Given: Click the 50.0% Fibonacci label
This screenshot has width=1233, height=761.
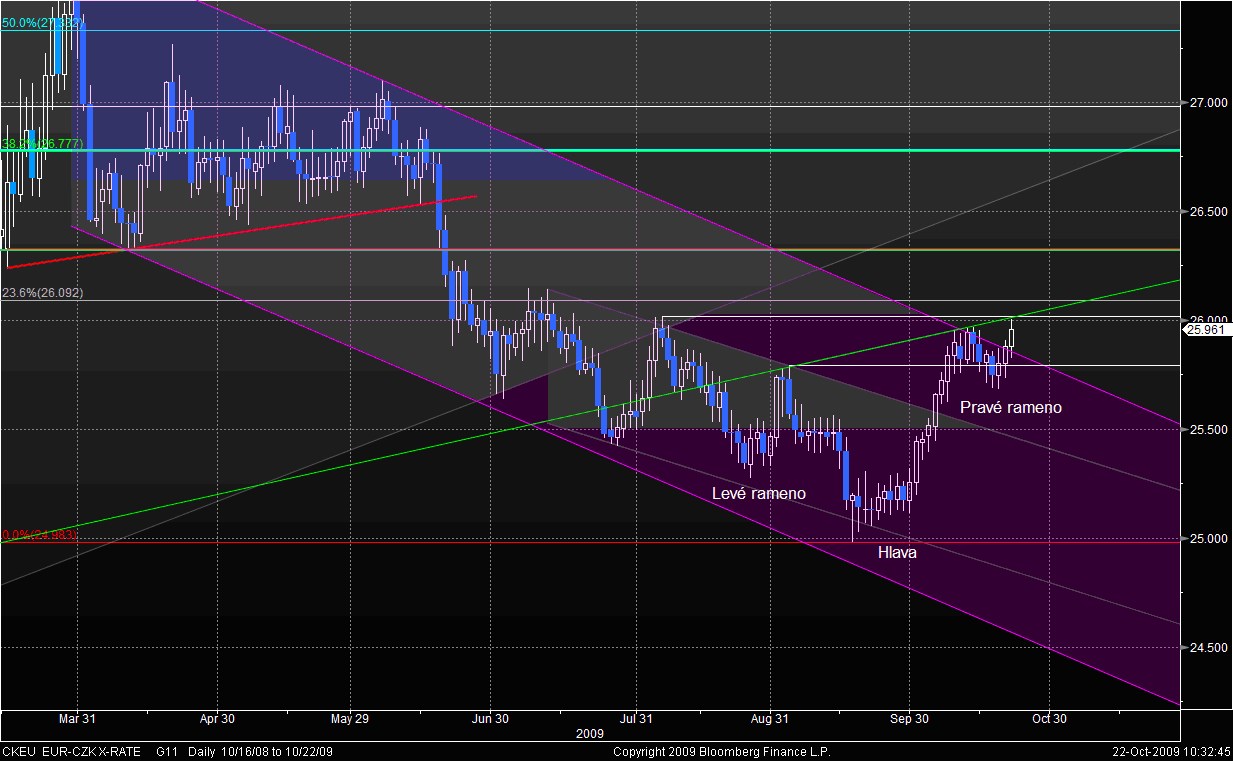Looking at the screenshot, I should (42, 23).
